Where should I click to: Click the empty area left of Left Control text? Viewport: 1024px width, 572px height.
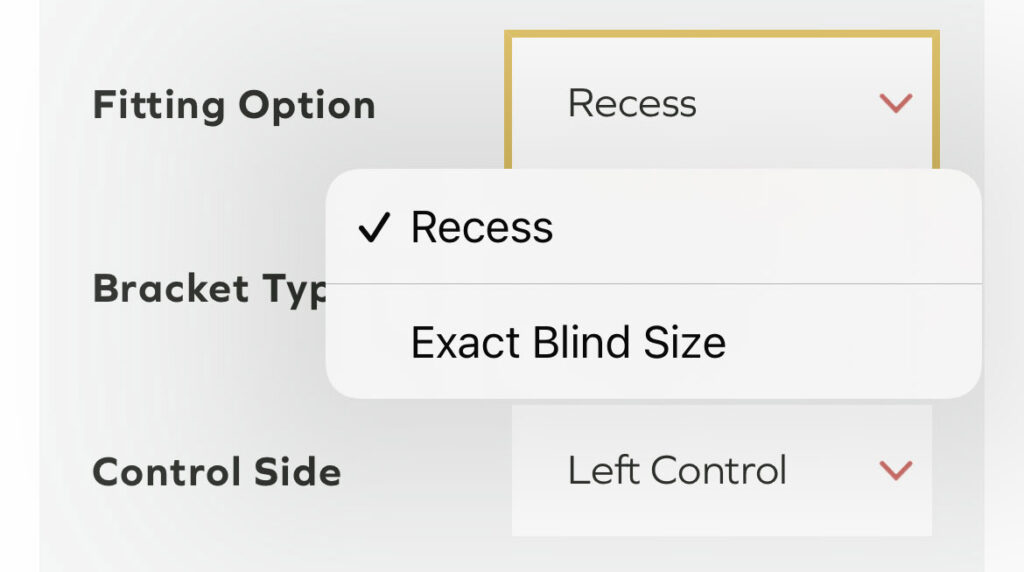tap(538, 470)
